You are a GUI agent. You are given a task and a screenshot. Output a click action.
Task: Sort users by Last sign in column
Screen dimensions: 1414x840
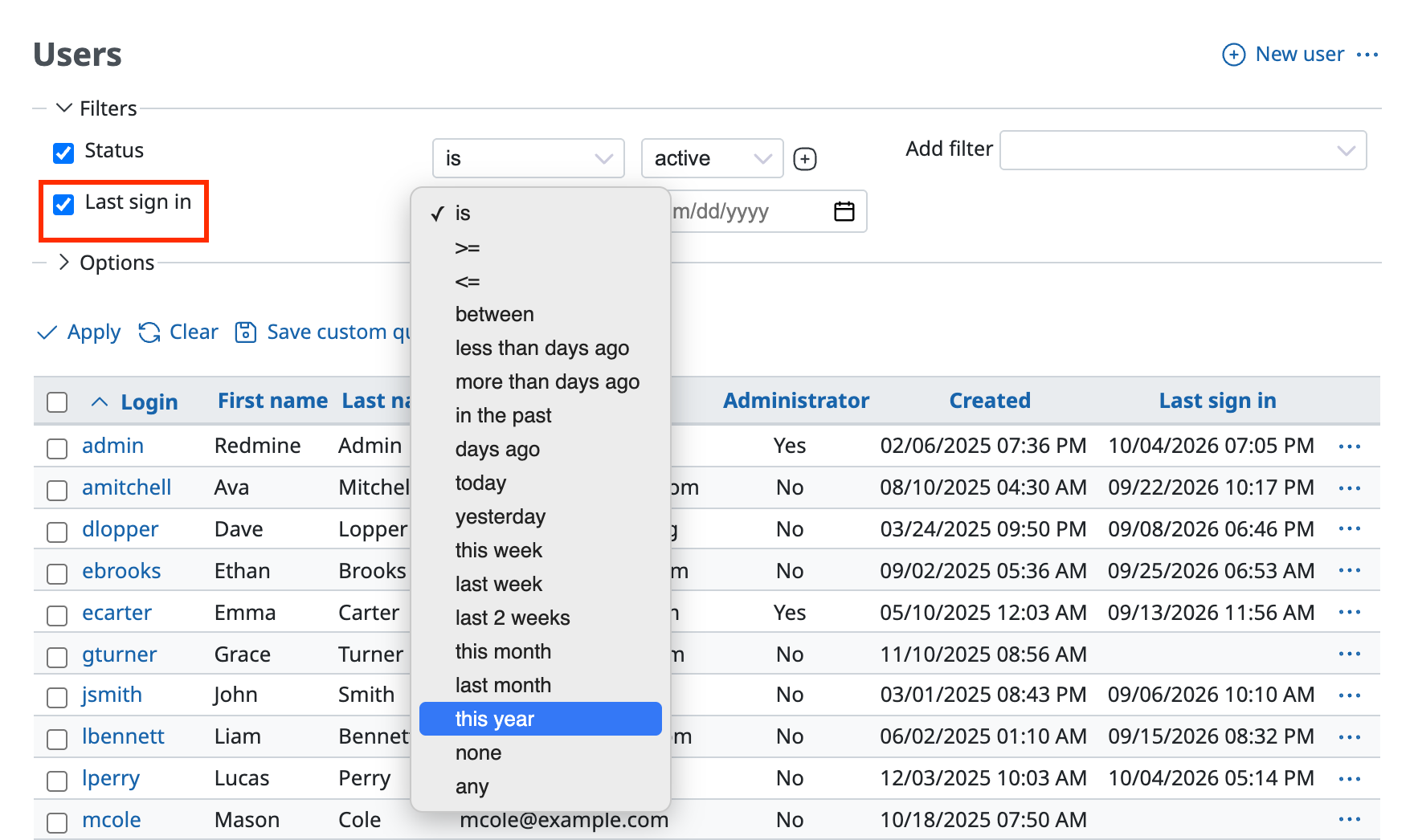coord(1217,401)
